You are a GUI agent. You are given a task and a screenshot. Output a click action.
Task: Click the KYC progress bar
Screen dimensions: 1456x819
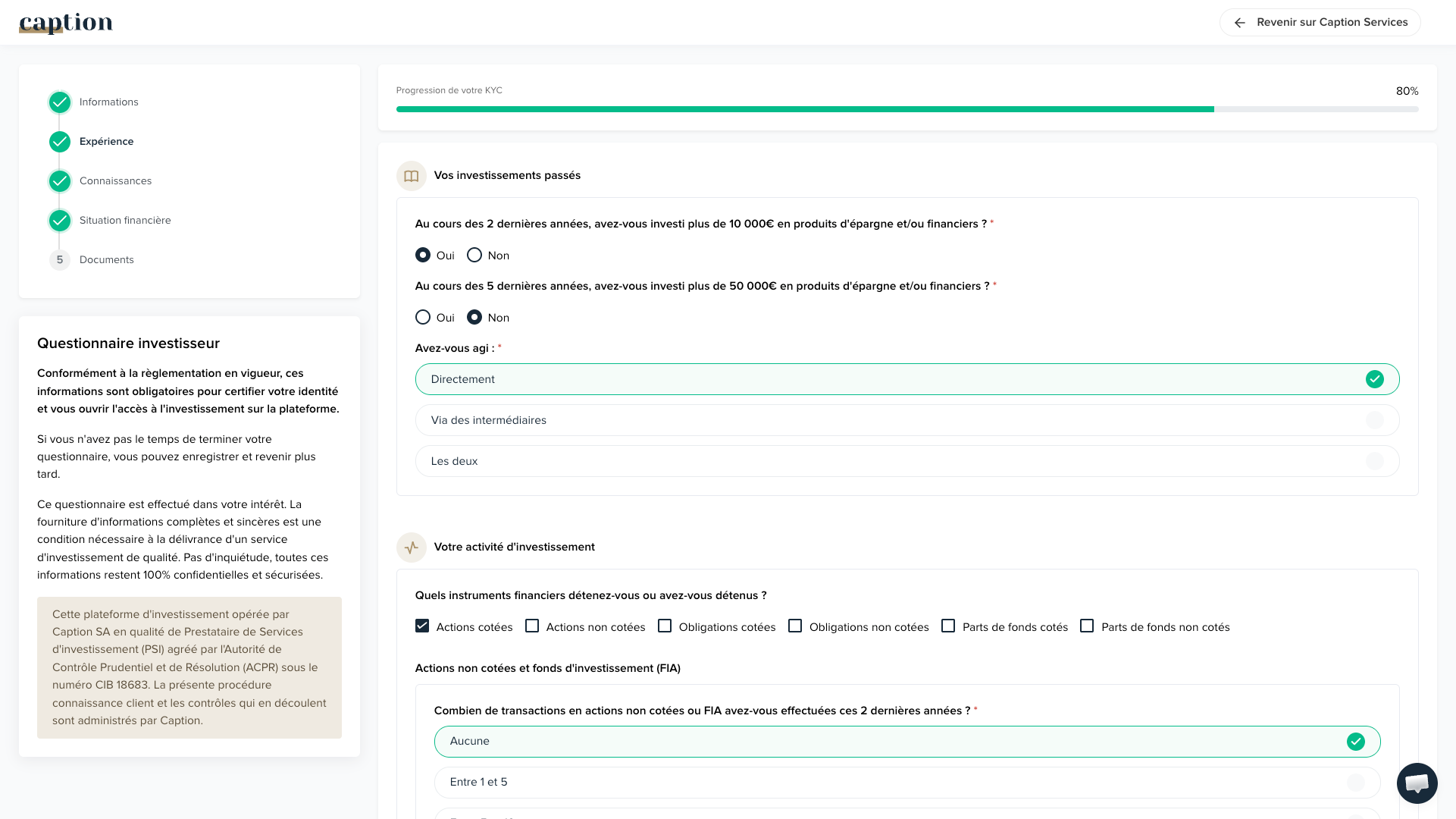[906, 109]
